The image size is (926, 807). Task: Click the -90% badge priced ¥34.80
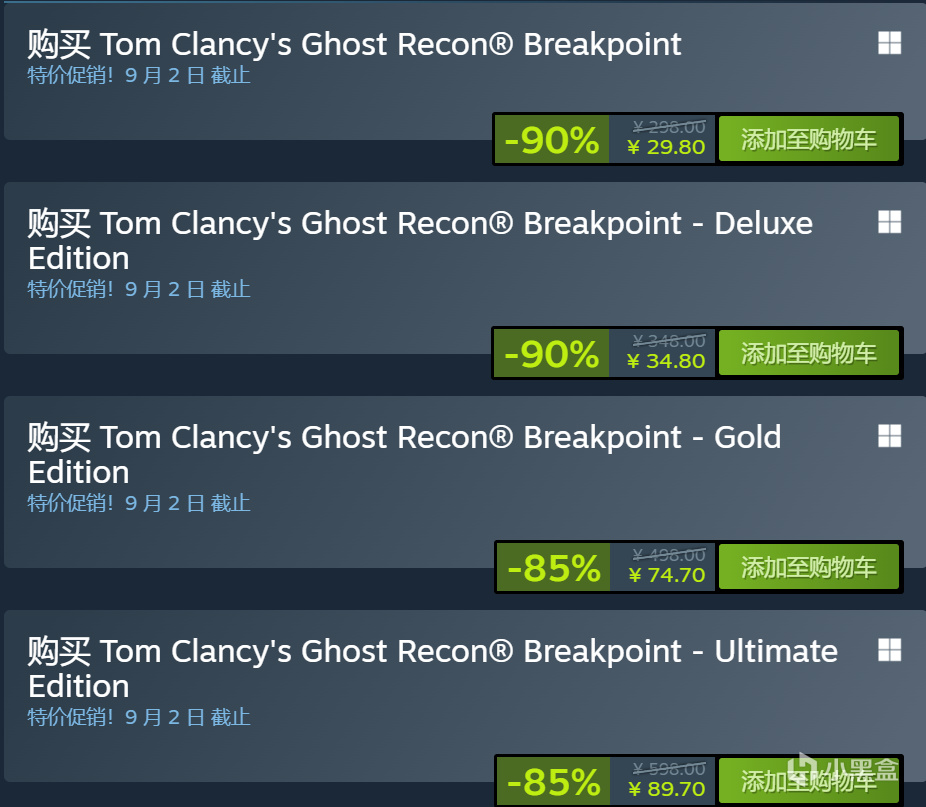pyautogui.click(x=552, y=353)
